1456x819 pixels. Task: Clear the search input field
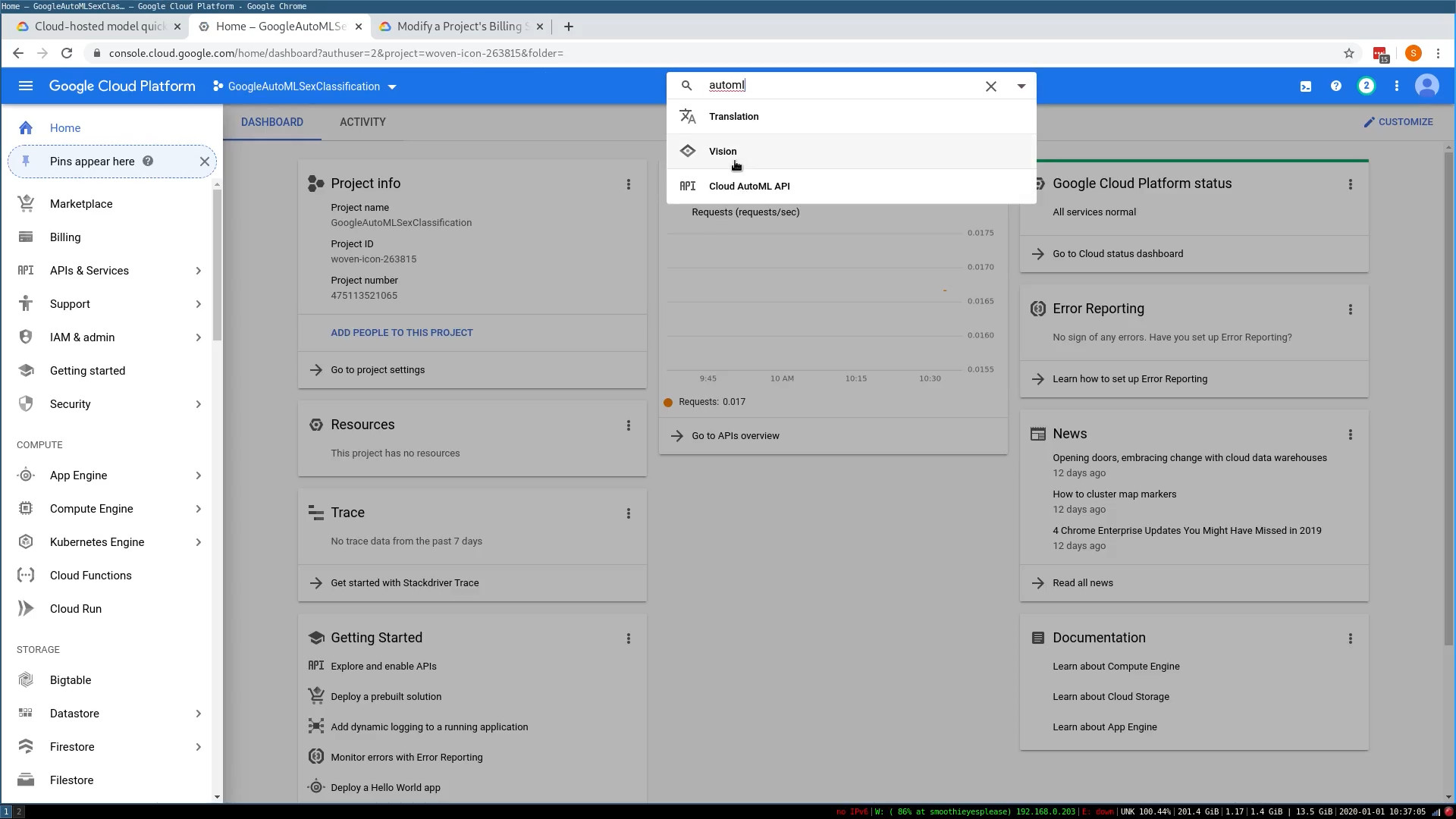click(x=991, y=85)
